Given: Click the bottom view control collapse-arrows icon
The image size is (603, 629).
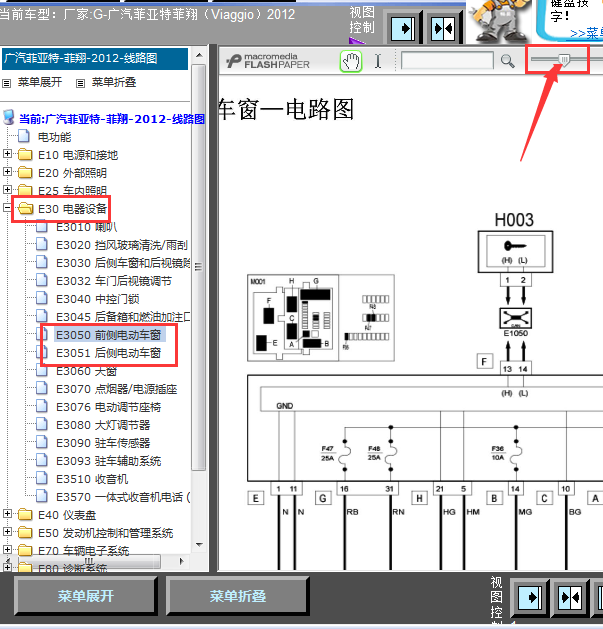Looking at the screenshot, I should tap(571, 598).
